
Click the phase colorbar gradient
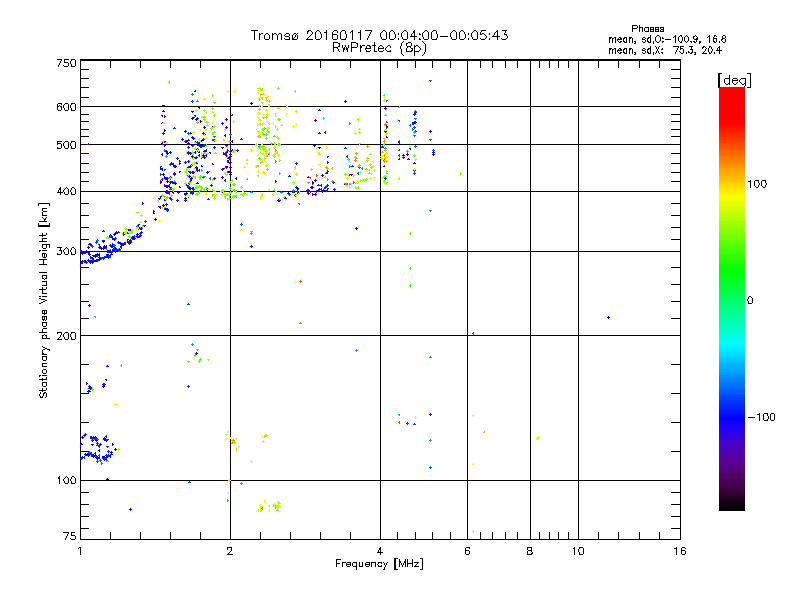coord(732,299)
